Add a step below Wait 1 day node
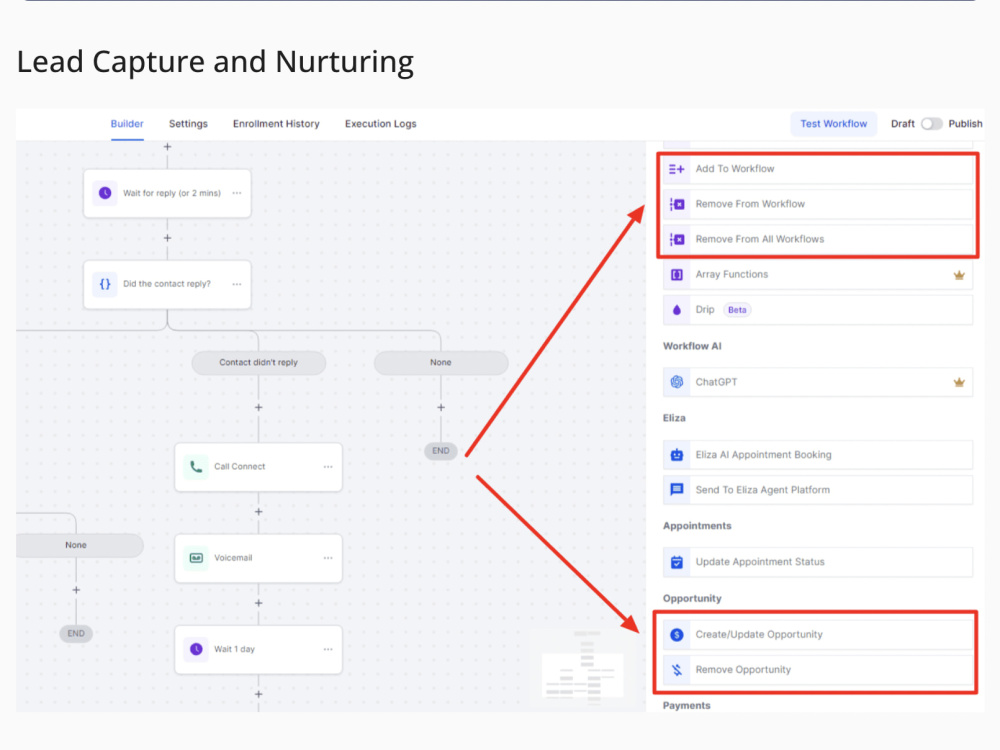Image resolution: width=1000 pixels, height=750 pixels. (258, 695)
